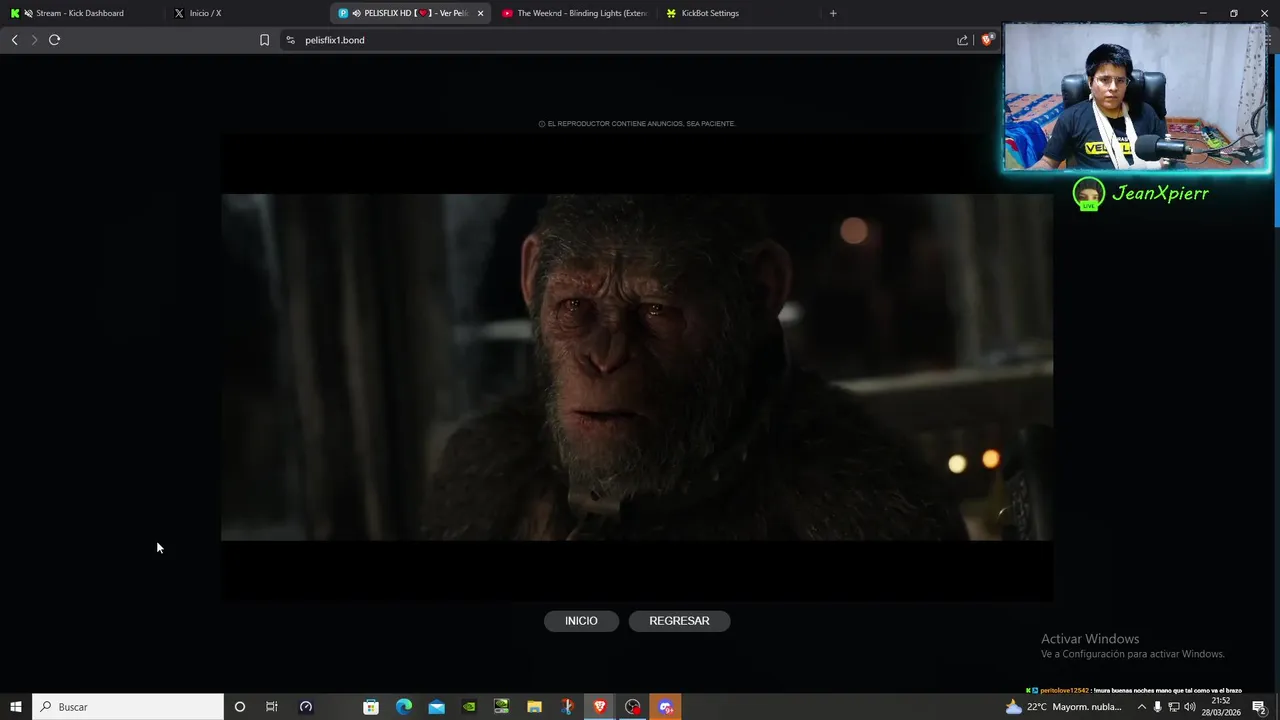Reload the pelisflix page
Viewport: 1280px width, 720px height.
point(54,40)
